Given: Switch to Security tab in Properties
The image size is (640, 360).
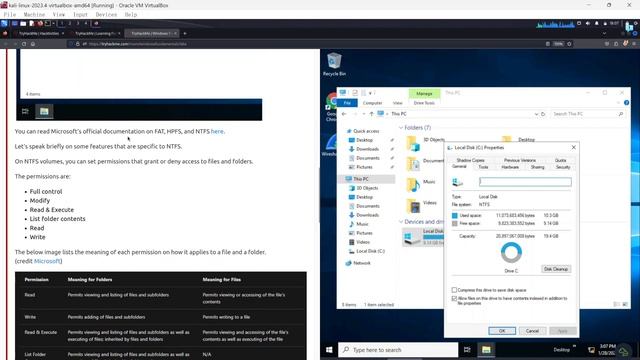Looking at the screenshot, I should 562,167.
